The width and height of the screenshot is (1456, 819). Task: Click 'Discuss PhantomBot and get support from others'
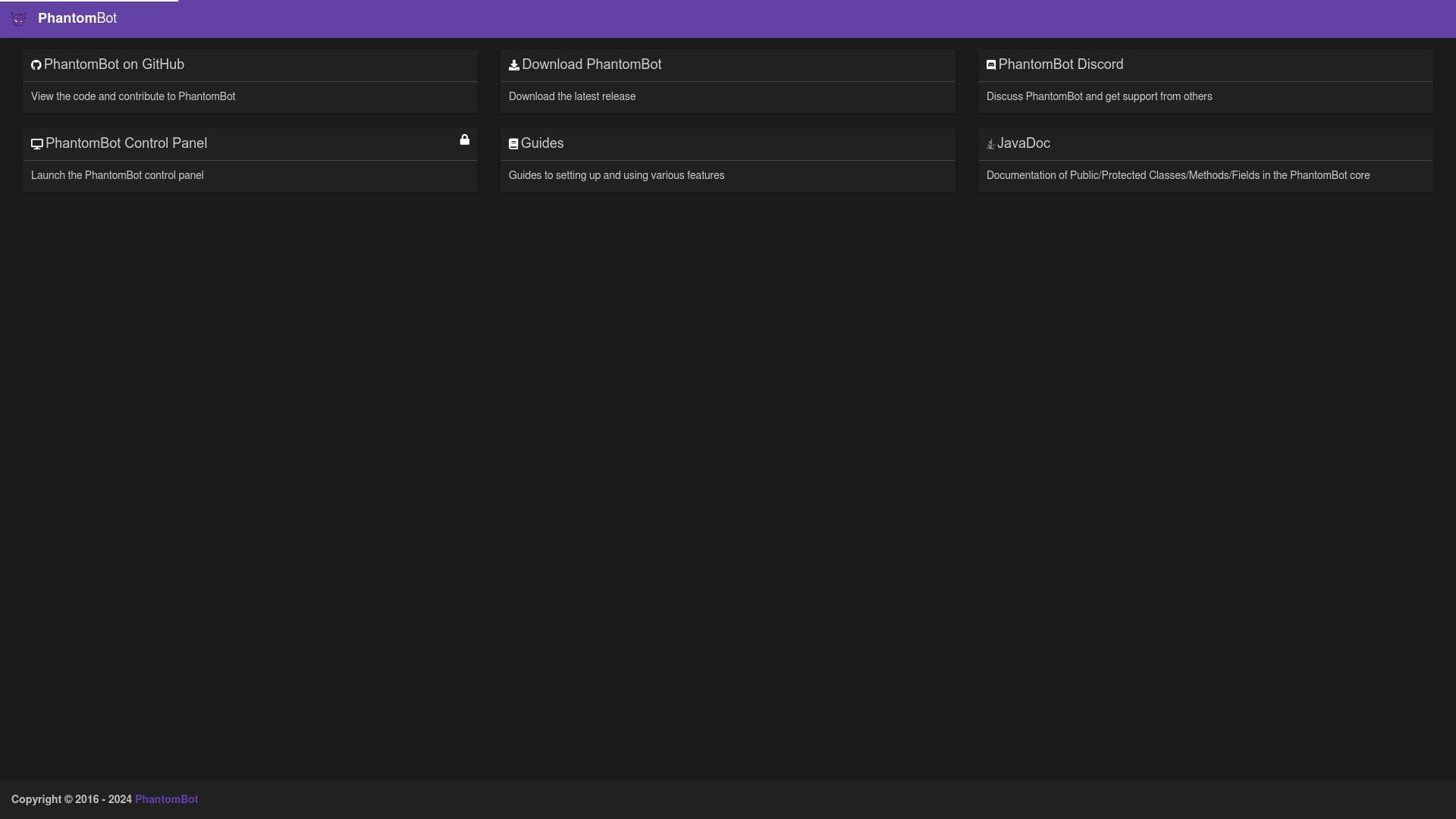tap(1099, 96)
